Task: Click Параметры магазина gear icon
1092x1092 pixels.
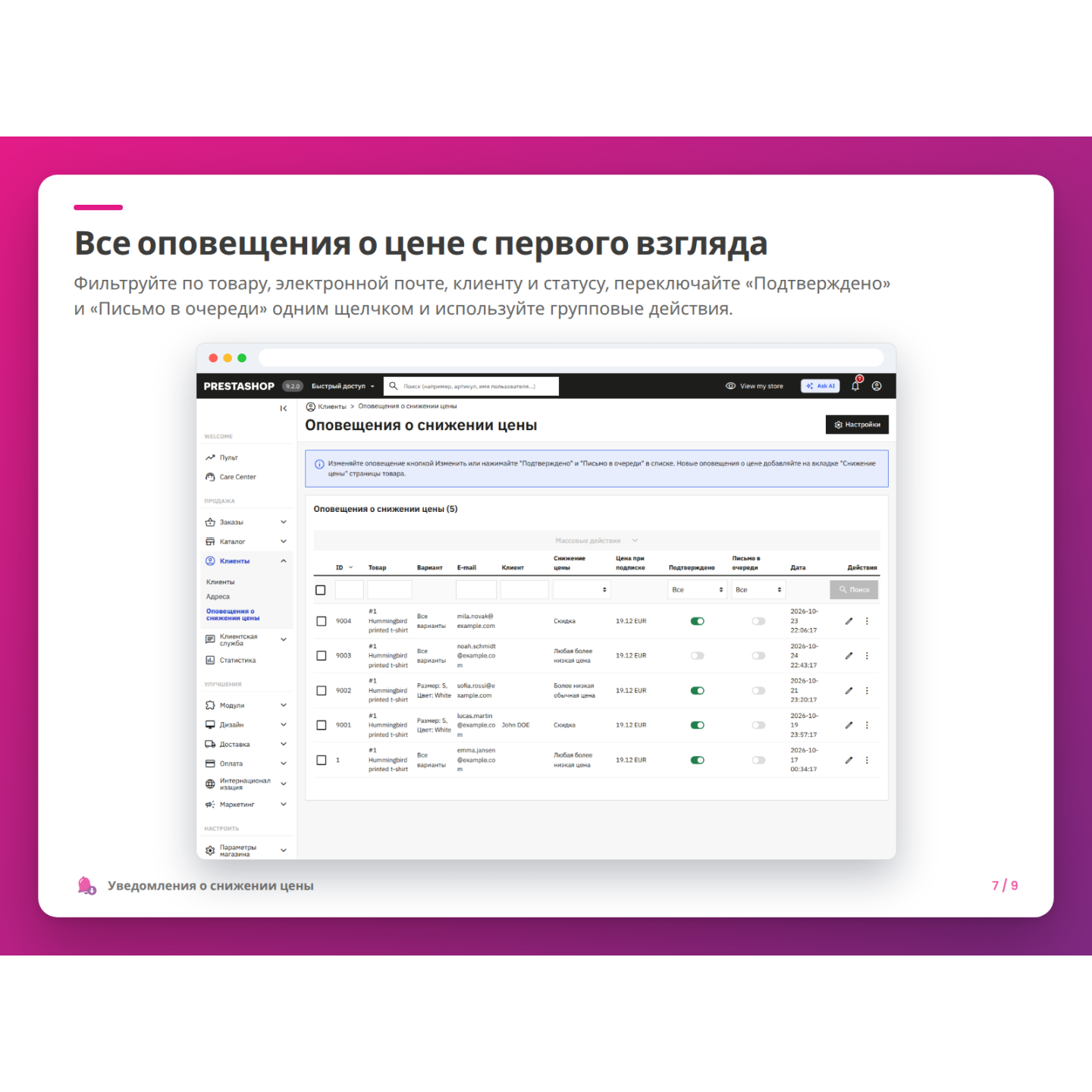Action: (210, 851)
